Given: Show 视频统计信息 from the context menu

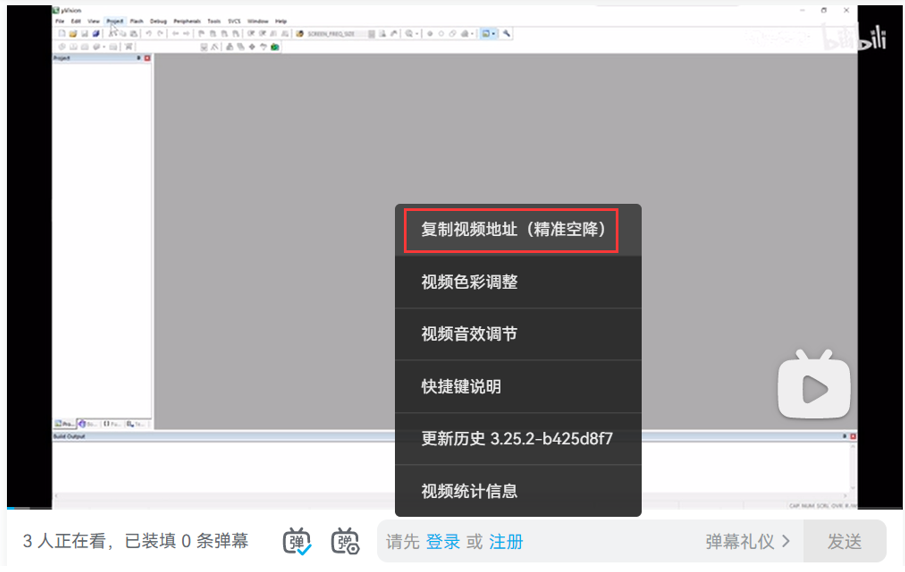Looking at the screenshot, I should (470, 491).
